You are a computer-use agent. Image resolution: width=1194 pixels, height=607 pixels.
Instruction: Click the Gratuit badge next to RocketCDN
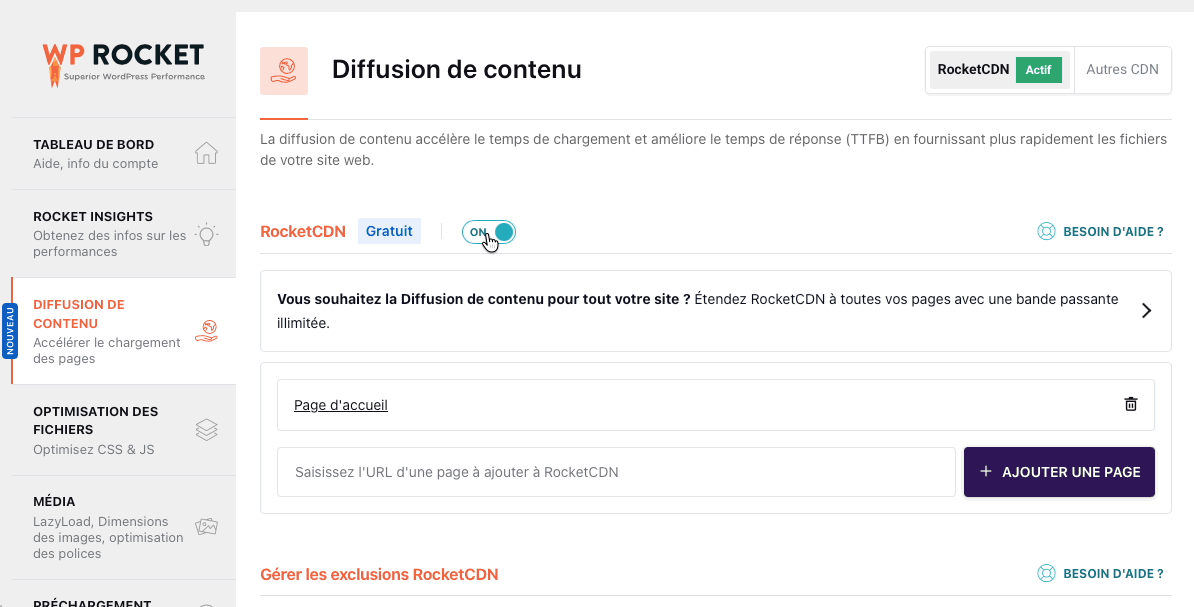(389, 232)
